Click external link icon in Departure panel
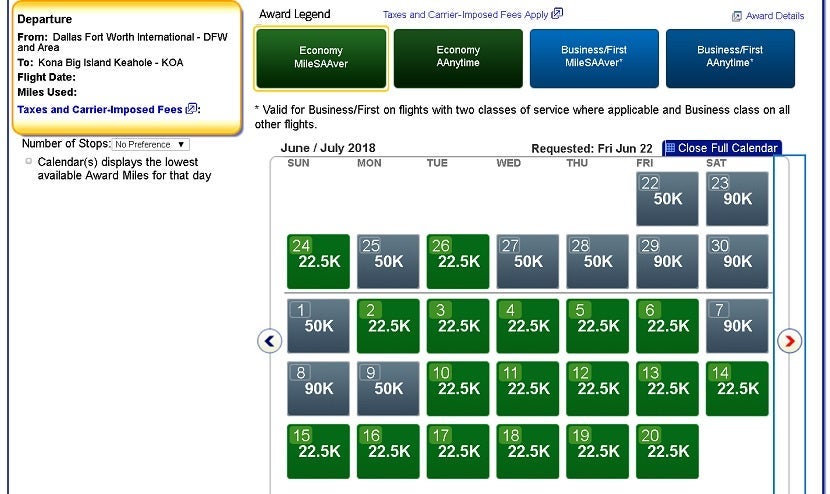Screen dimensions: 830x494 191,109
